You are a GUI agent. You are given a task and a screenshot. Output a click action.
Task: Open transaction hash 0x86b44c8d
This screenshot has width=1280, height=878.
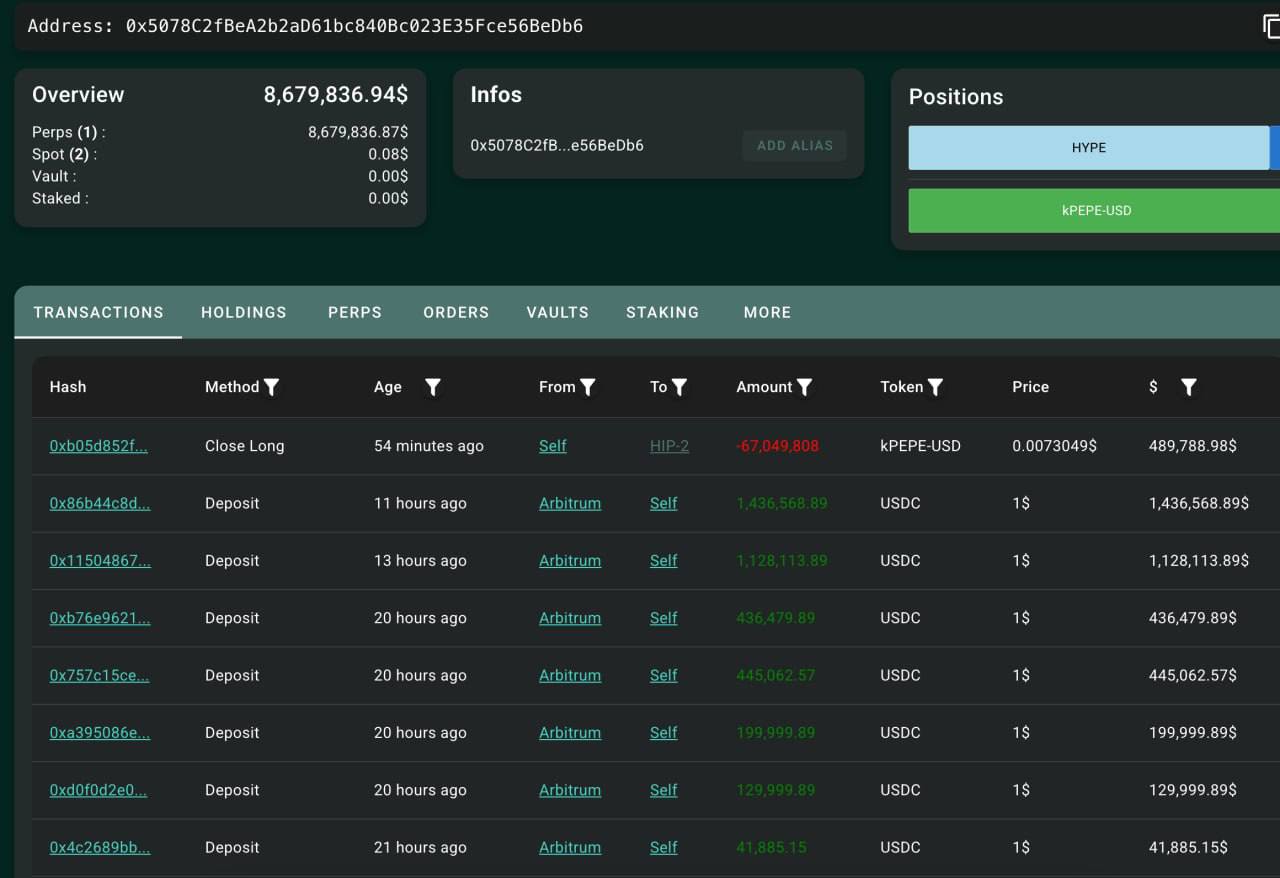[x=100, y=503]
